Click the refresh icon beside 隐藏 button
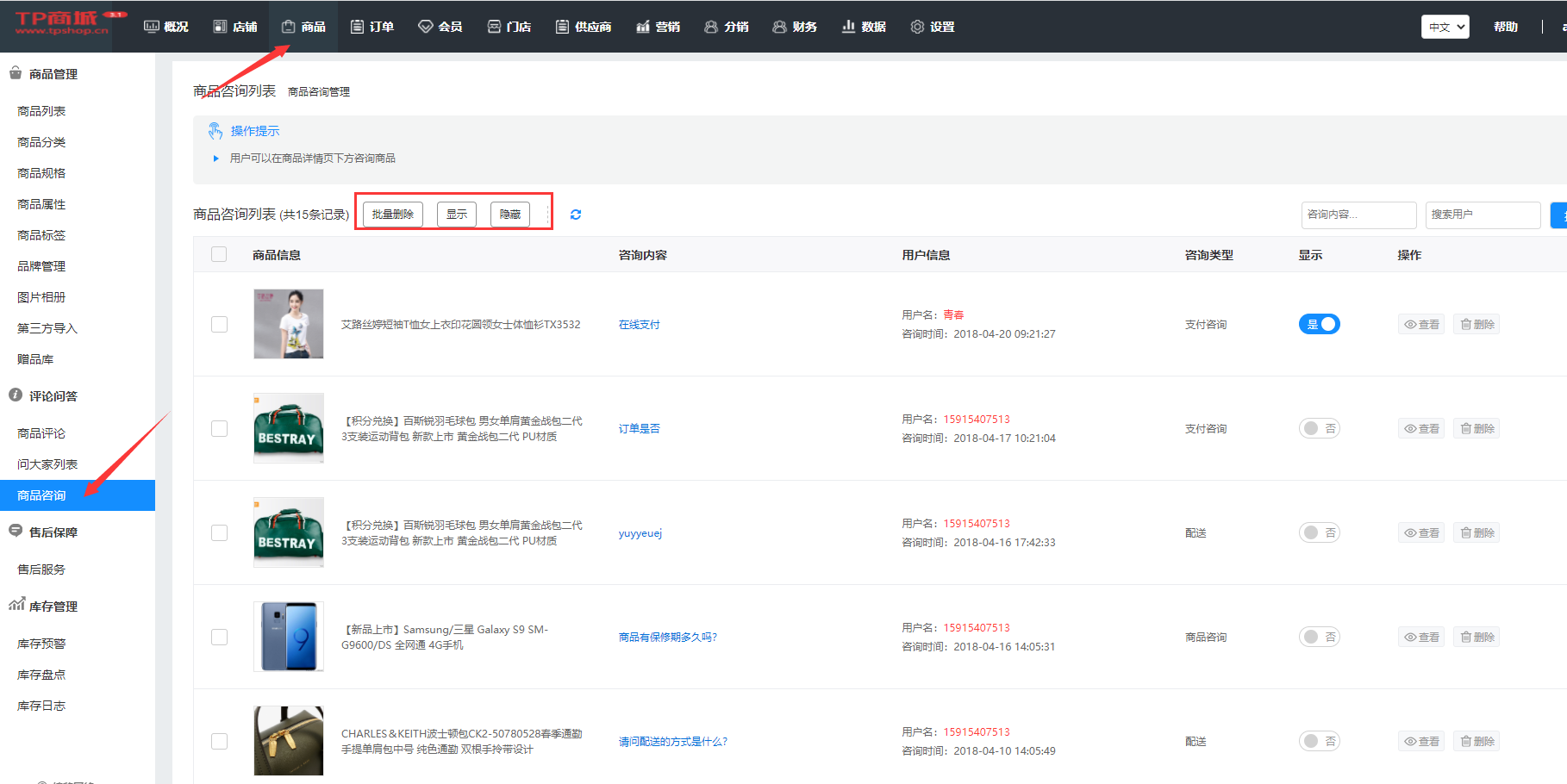 [x=576, y=215]
